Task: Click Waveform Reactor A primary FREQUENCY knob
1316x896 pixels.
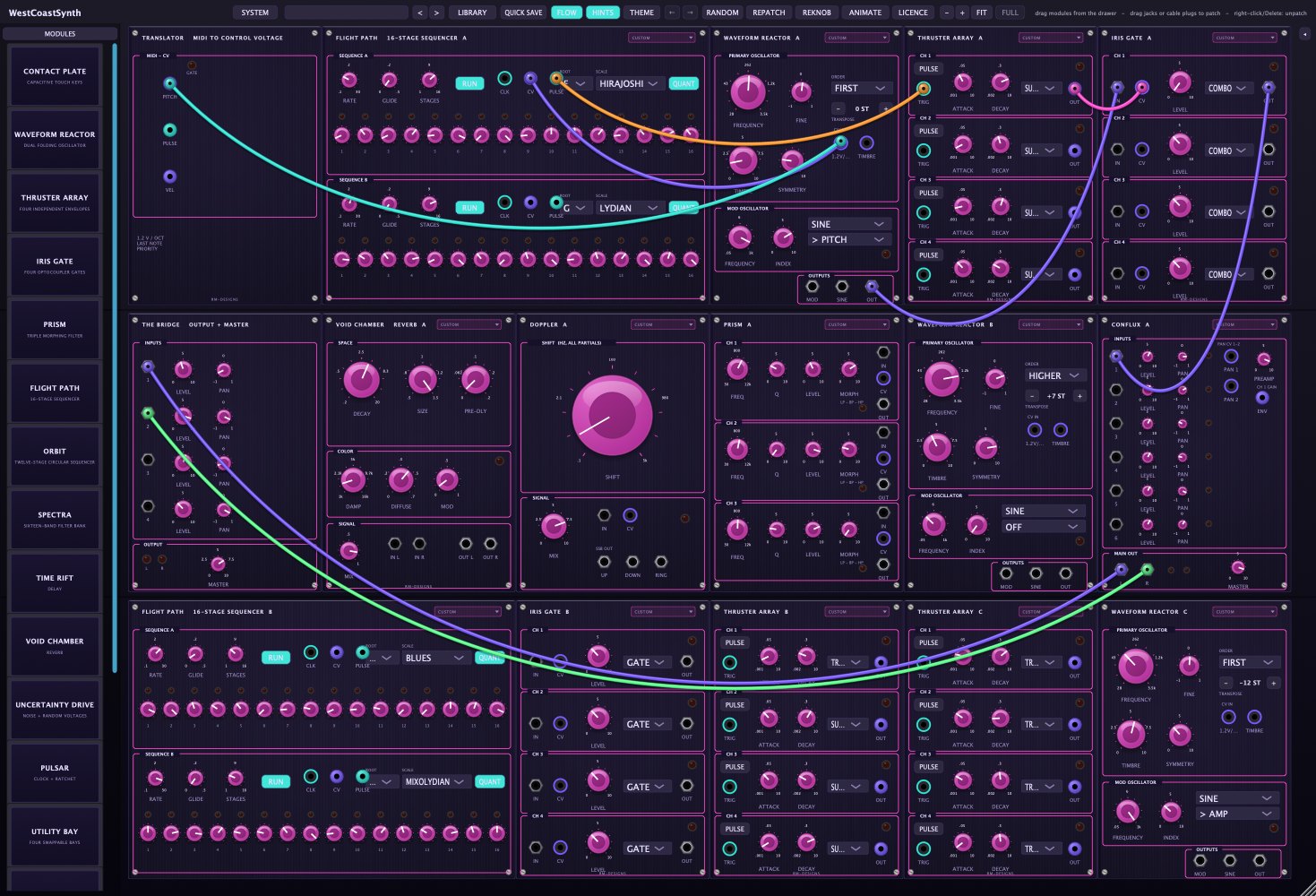Action: pyautogui.click(x=748, y=91)
